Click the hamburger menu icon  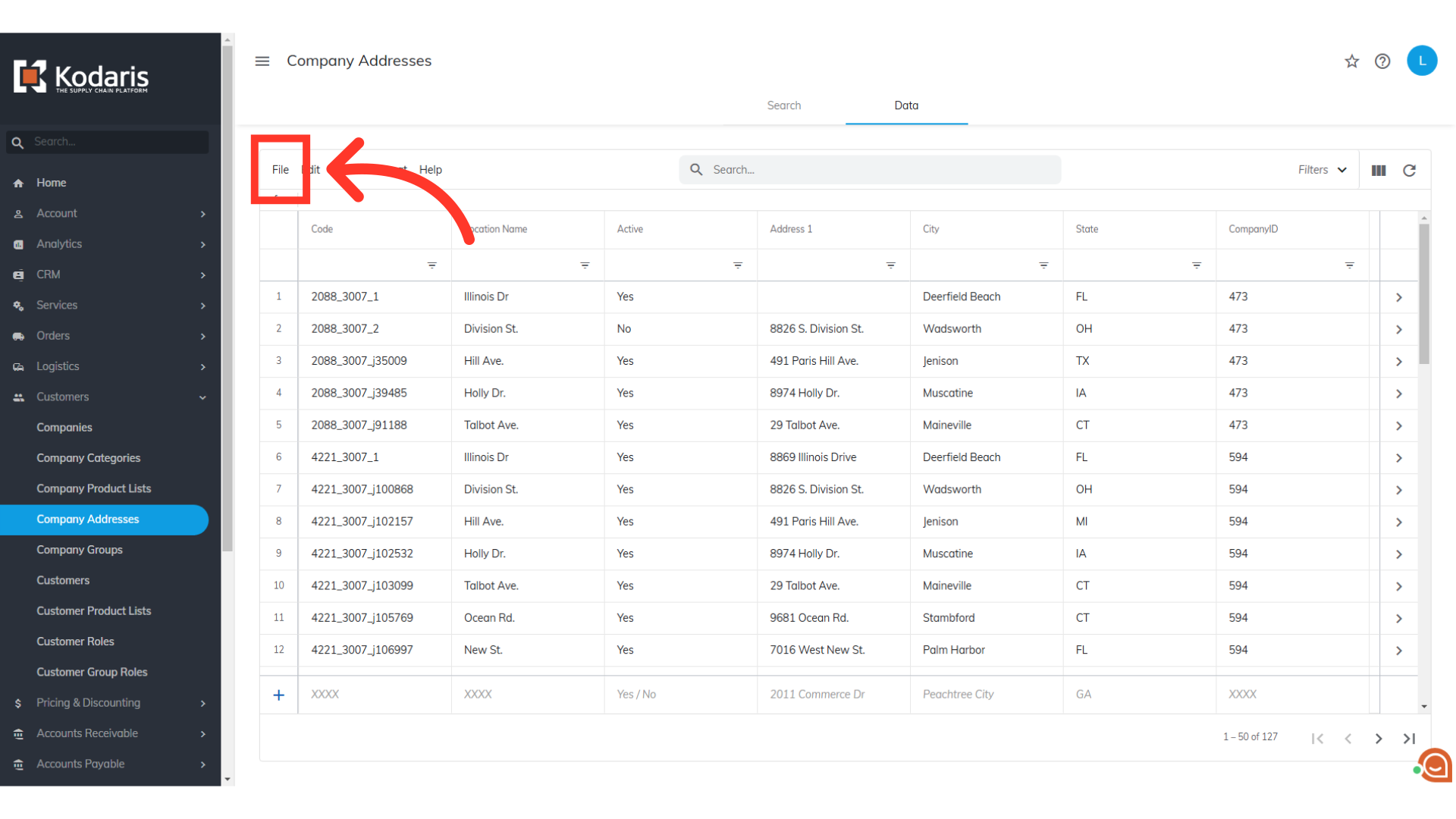pyautogui.click(x=262, y=61)
